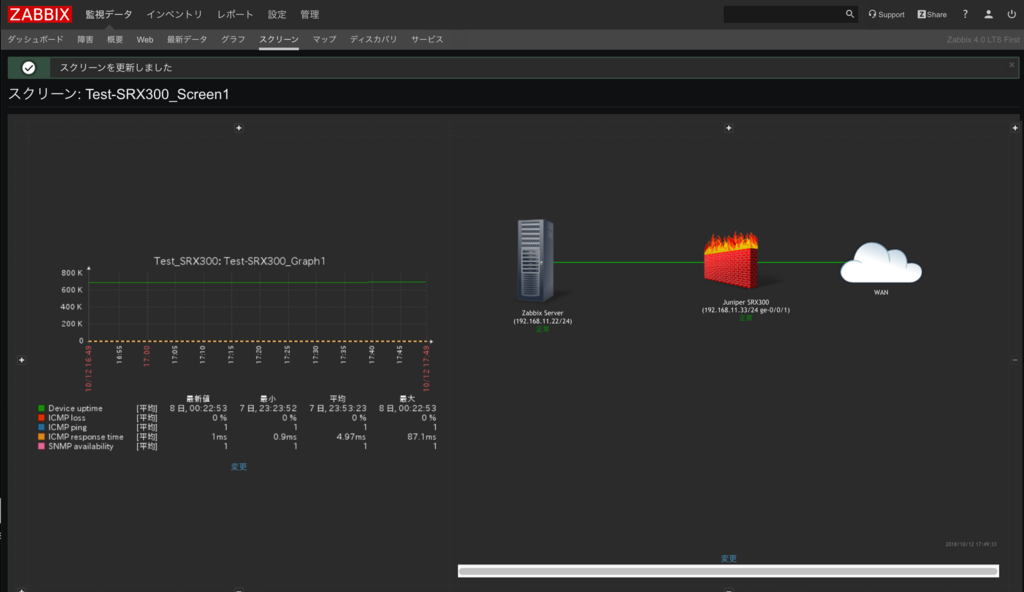The height and width of the screenshot is (592, 1024).
Task: Open the user profile icon
Action: pos(989,14)
